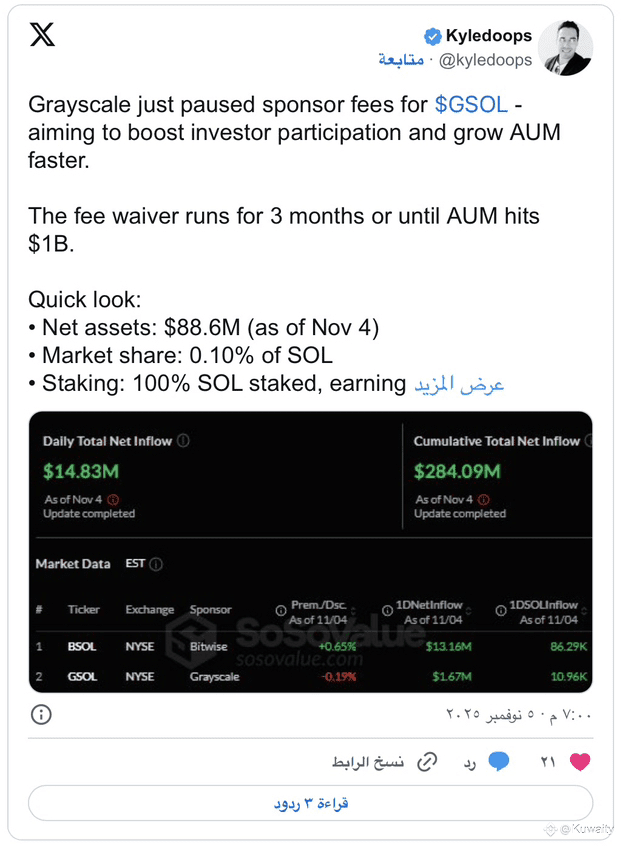Open the @kyledoops handle link

pyautogui.click(x=486, y=60)
